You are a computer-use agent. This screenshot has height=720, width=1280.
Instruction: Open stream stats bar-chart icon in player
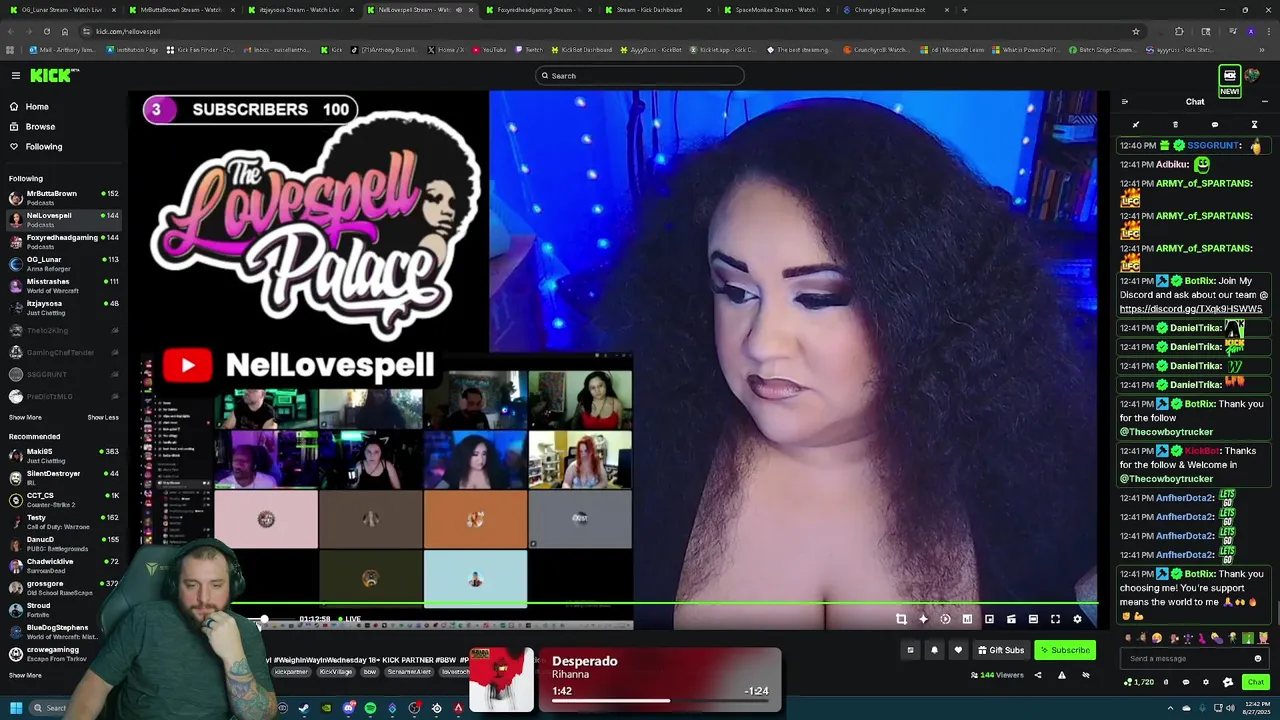tap(967, 619)
